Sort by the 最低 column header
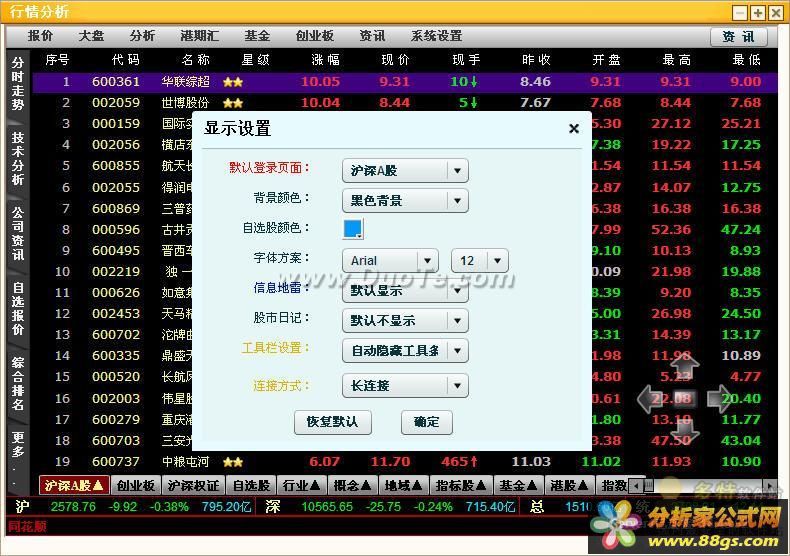This screenshot has height=556, width=790. point(746,60)
